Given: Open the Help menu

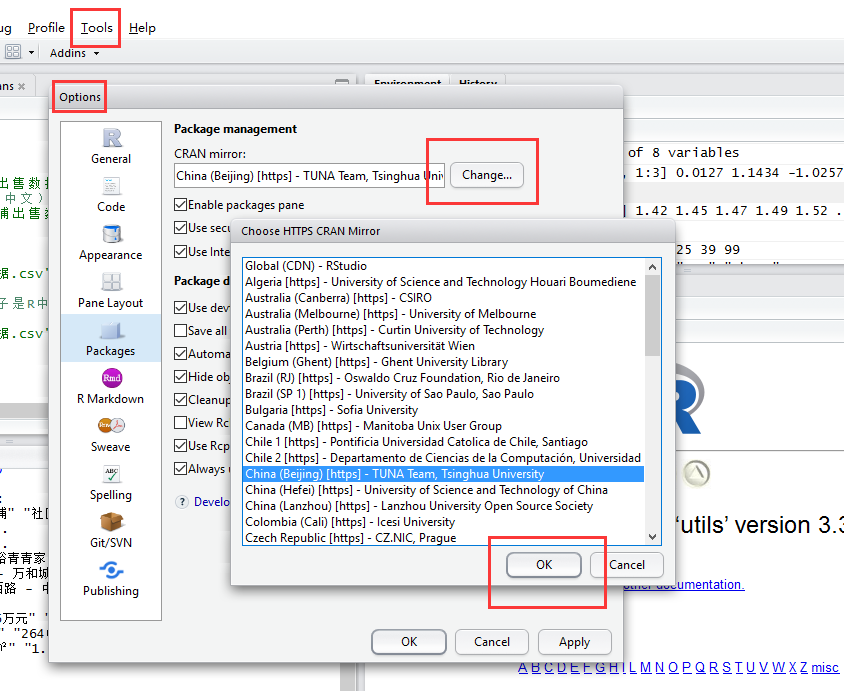Looking at the screenshot, I should (x=142, y=27).
